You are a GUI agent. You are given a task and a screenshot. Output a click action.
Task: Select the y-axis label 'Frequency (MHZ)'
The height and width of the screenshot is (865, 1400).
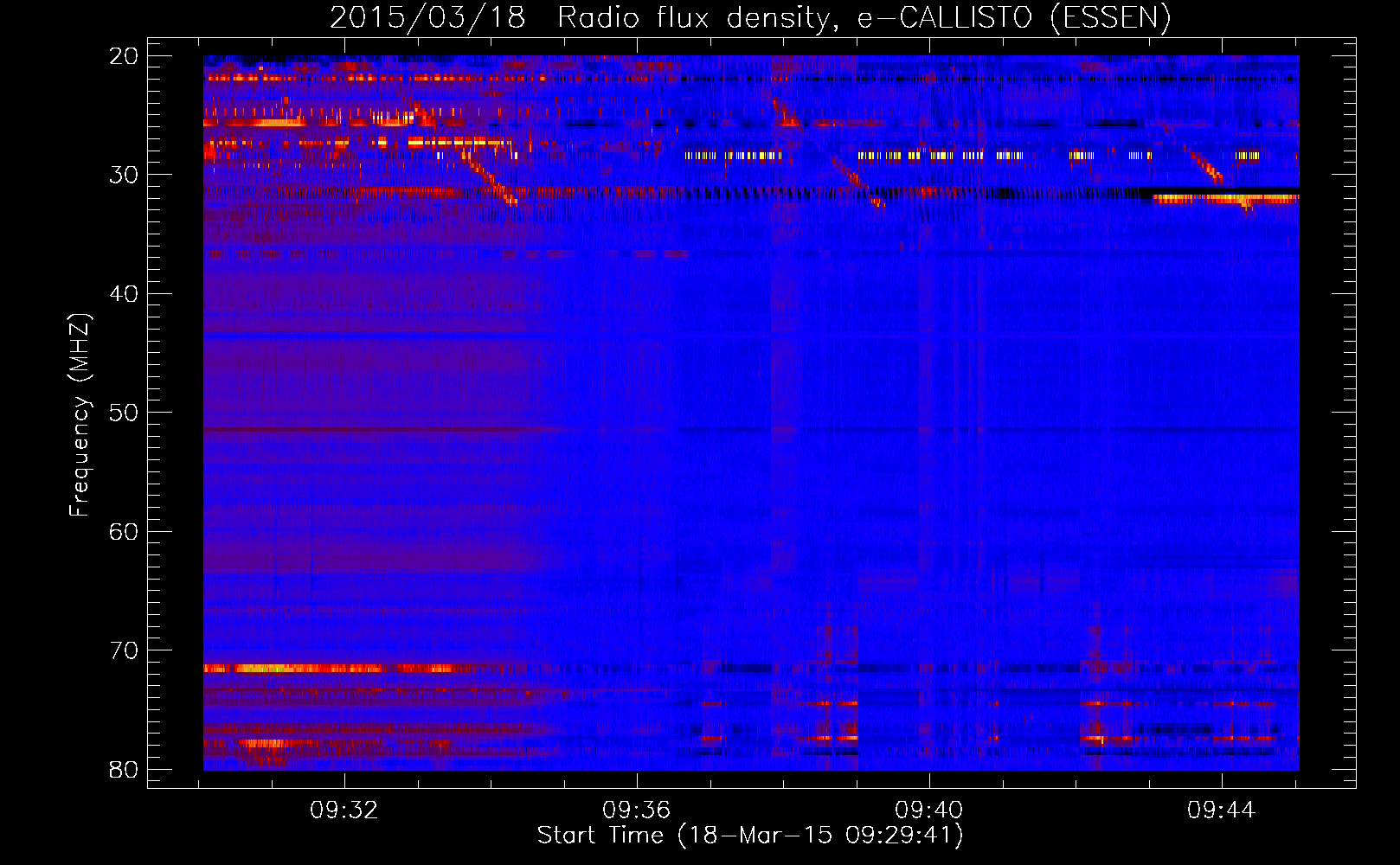[80, 415]
